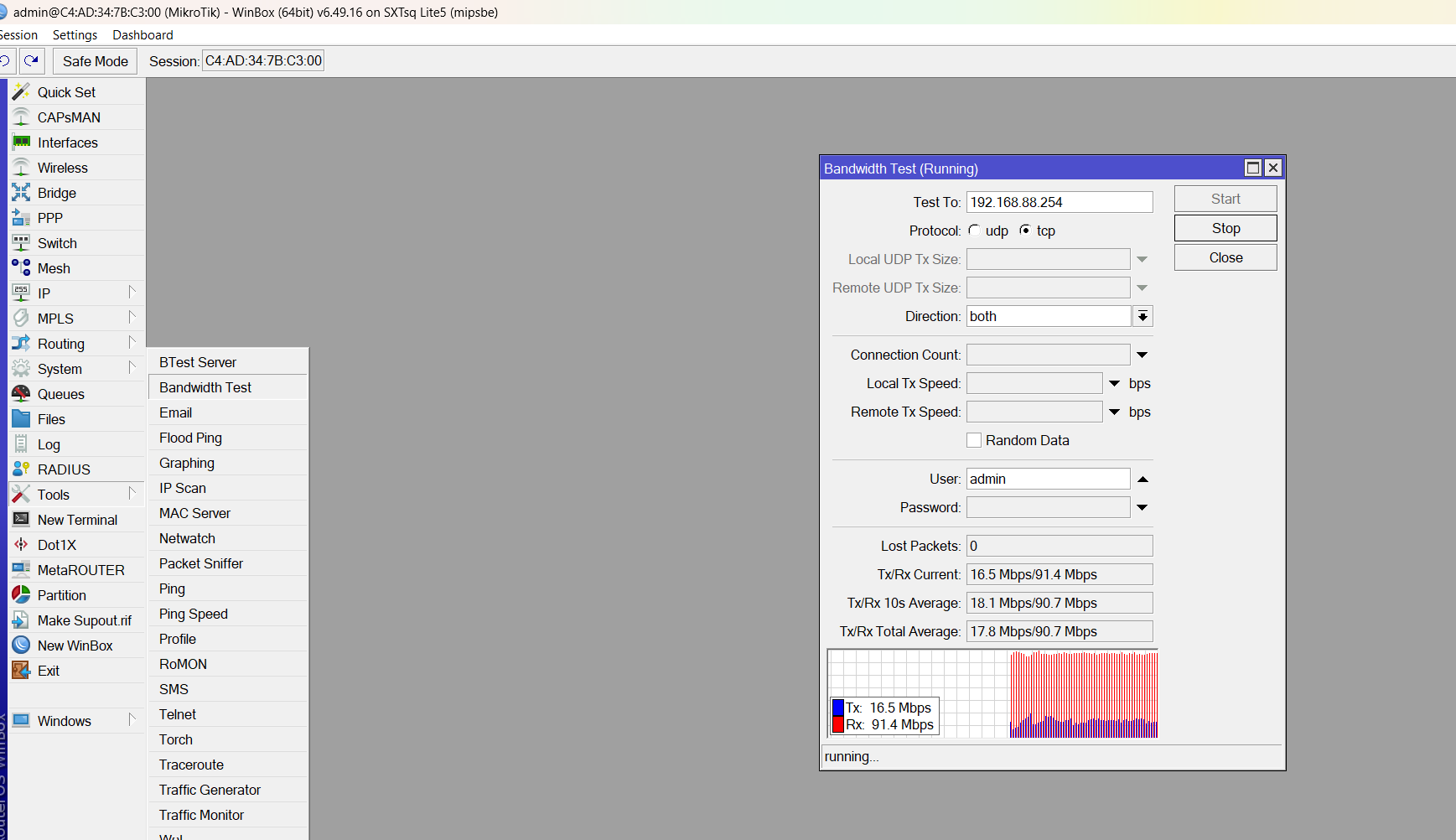Click the Mesh icon
This screenshot has height=840, width=1456.
click(x=21, y=268)
